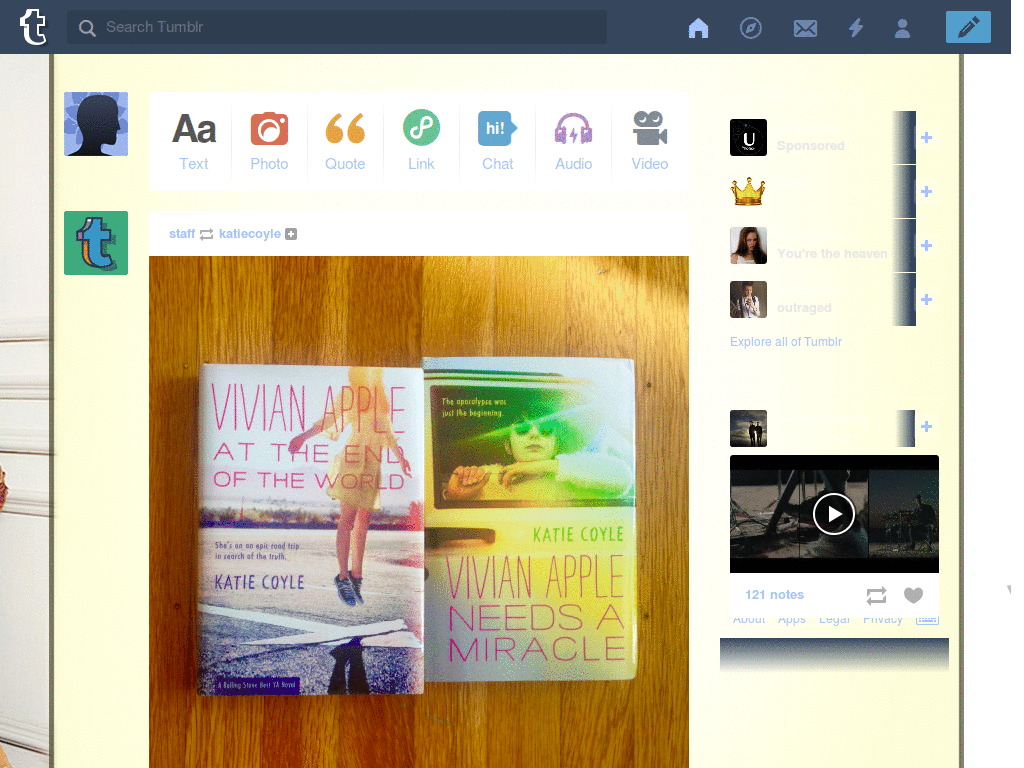Open staff blog avatar with t logo
The width and height of the screenshot is (1024, 768).
pos(96,243)
